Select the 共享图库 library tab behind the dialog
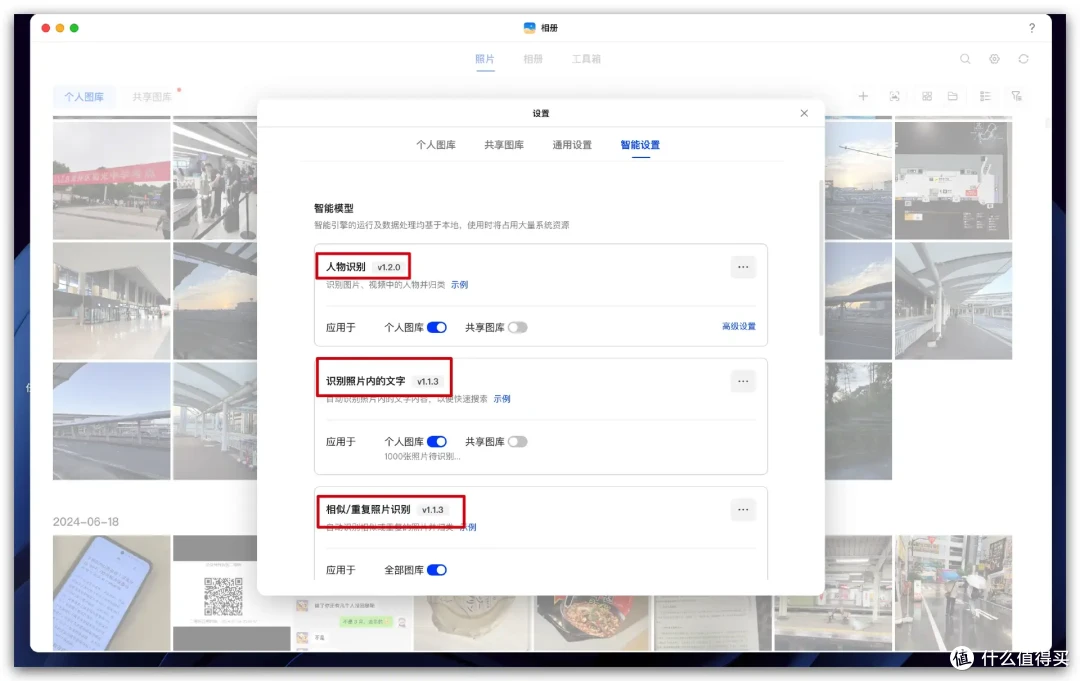Image resolution: width=1080 pixels, height=681 pixels. 152,97
